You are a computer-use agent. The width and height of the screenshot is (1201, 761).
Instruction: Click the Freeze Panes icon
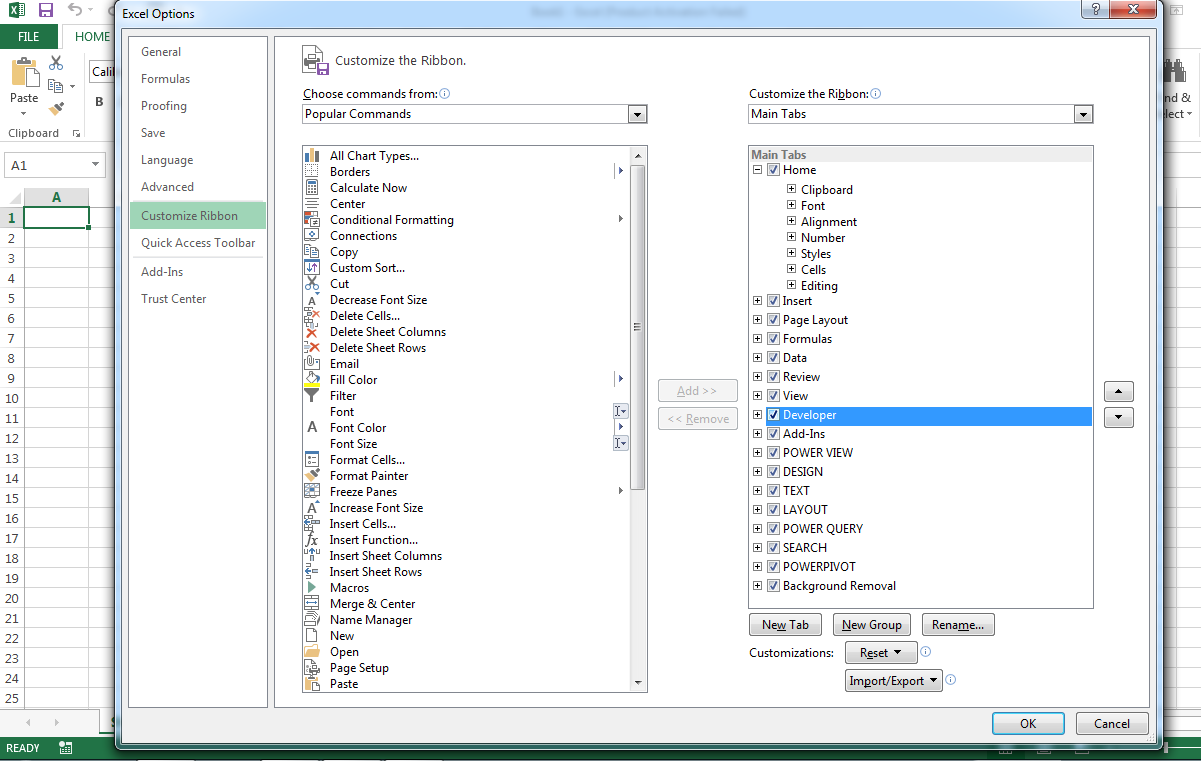[310, 491]
